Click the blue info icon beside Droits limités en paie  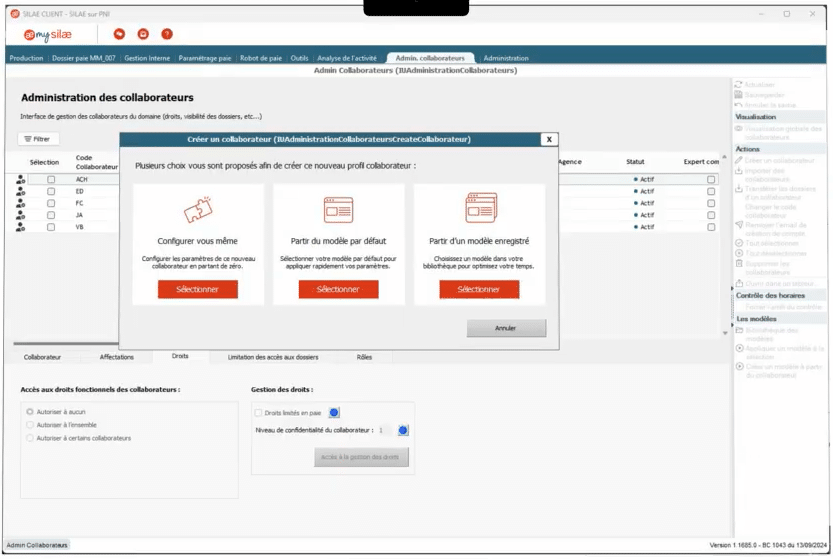[x=334, y=412]
